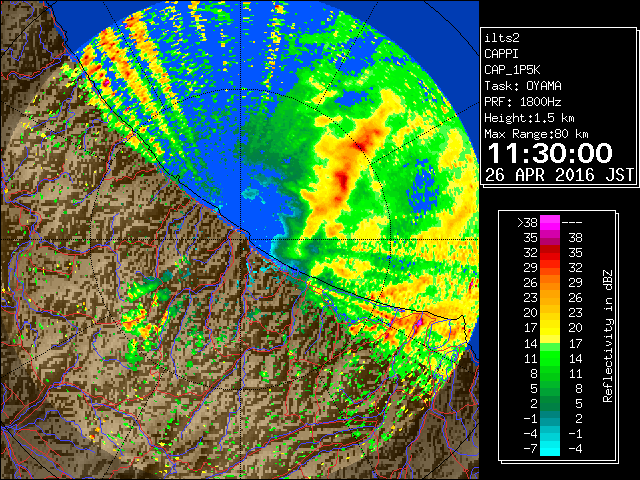Image resolution: width=640 pixels, height=480 pixels.
Task: Click the magenta >38 legend swatch
Action: click(550, 222)
